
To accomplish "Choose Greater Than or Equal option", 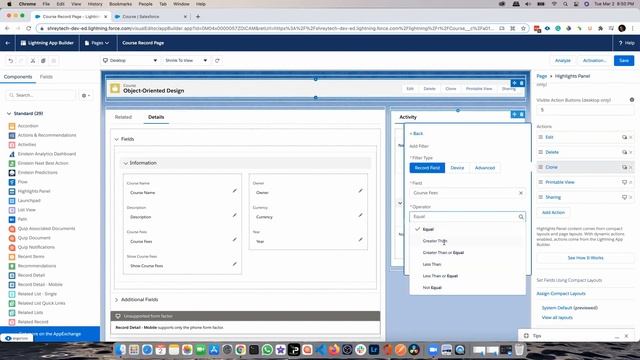I will click(467, 253).
